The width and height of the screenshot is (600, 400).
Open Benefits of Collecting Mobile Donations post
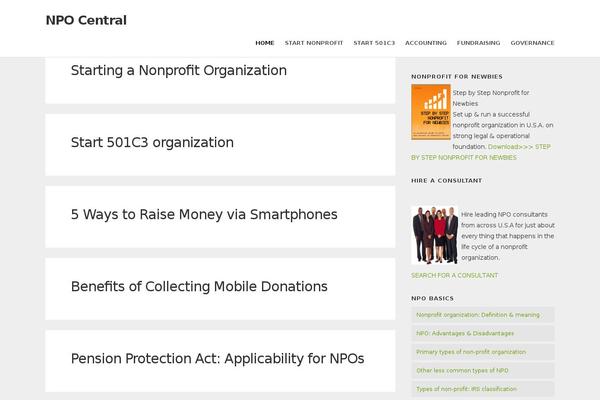(199, 287)
